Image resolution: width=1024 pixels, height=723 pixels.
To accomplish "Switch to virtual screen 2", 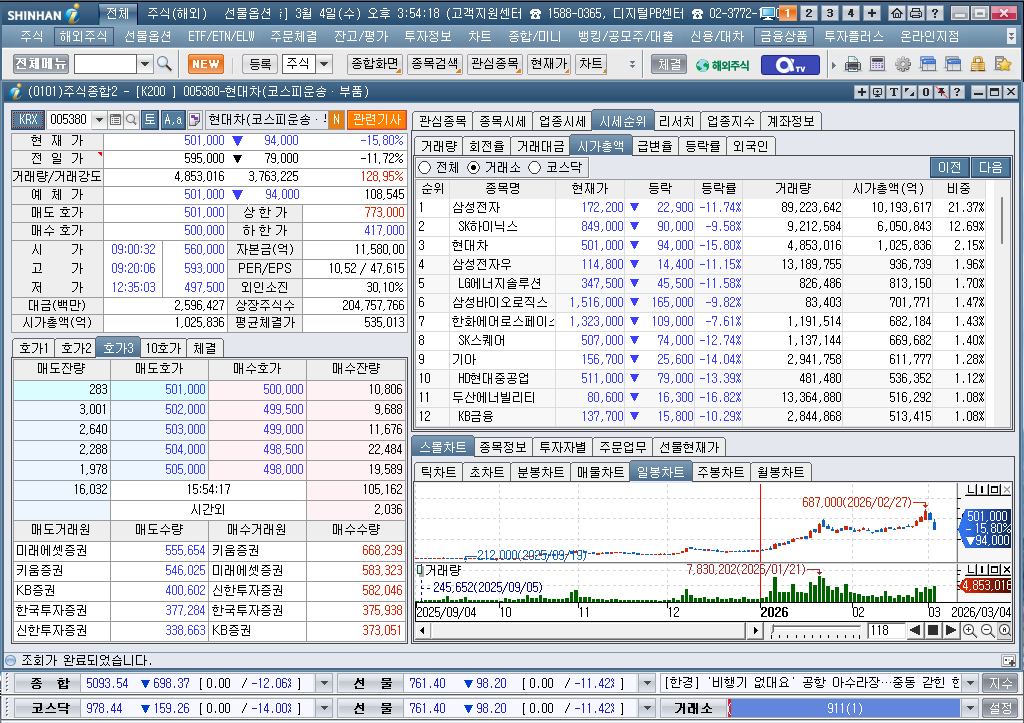I will 808,13.
